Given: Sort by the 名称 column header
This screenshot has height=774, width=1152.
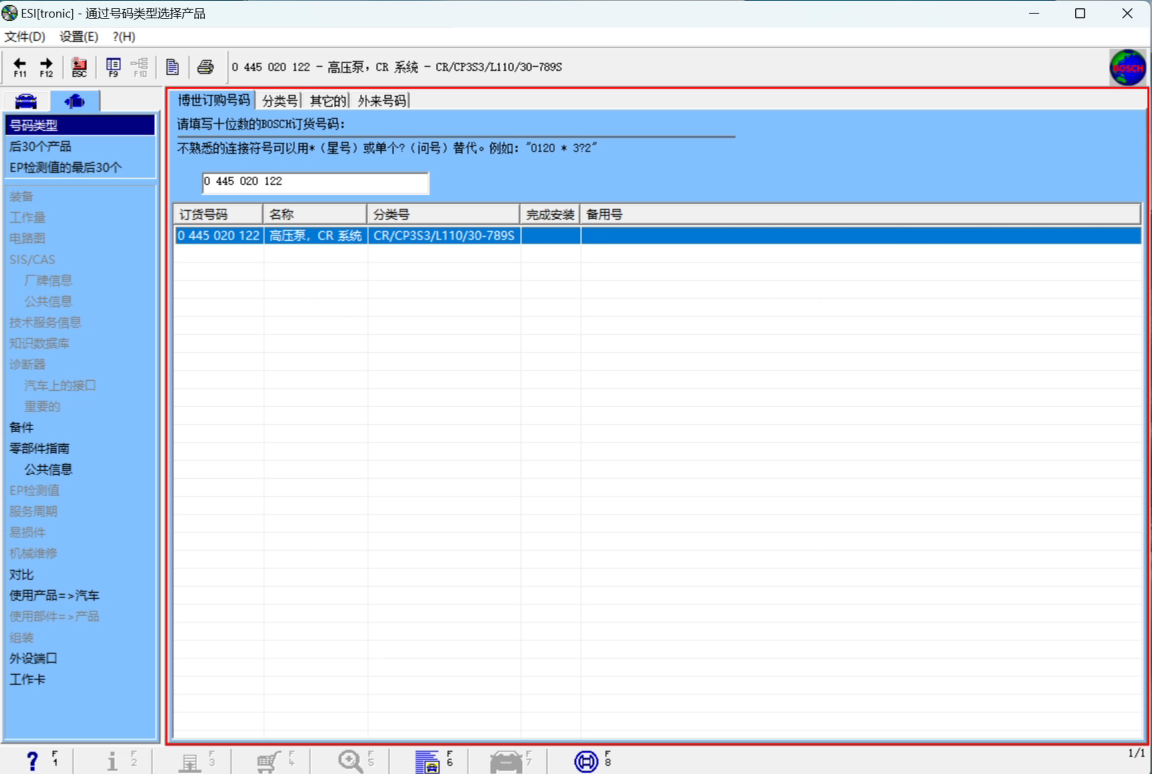Looking at the screenshot, I should 315,214.
